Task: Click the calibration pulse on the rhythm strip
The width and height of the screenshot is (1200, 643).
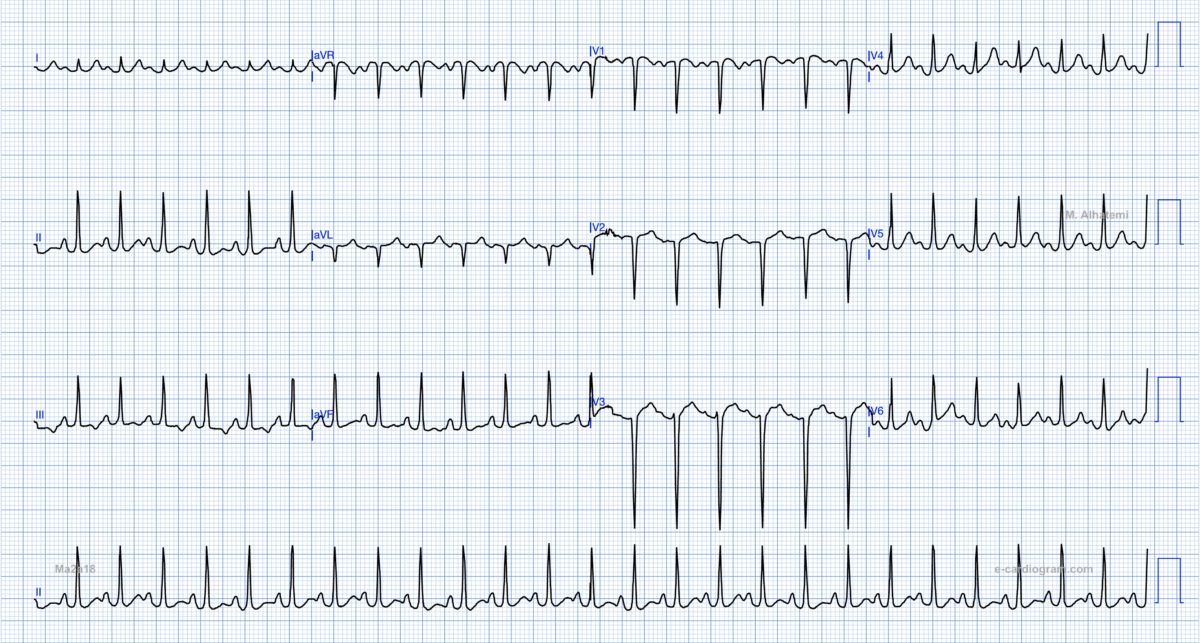Action: [x=1168, y=580]
